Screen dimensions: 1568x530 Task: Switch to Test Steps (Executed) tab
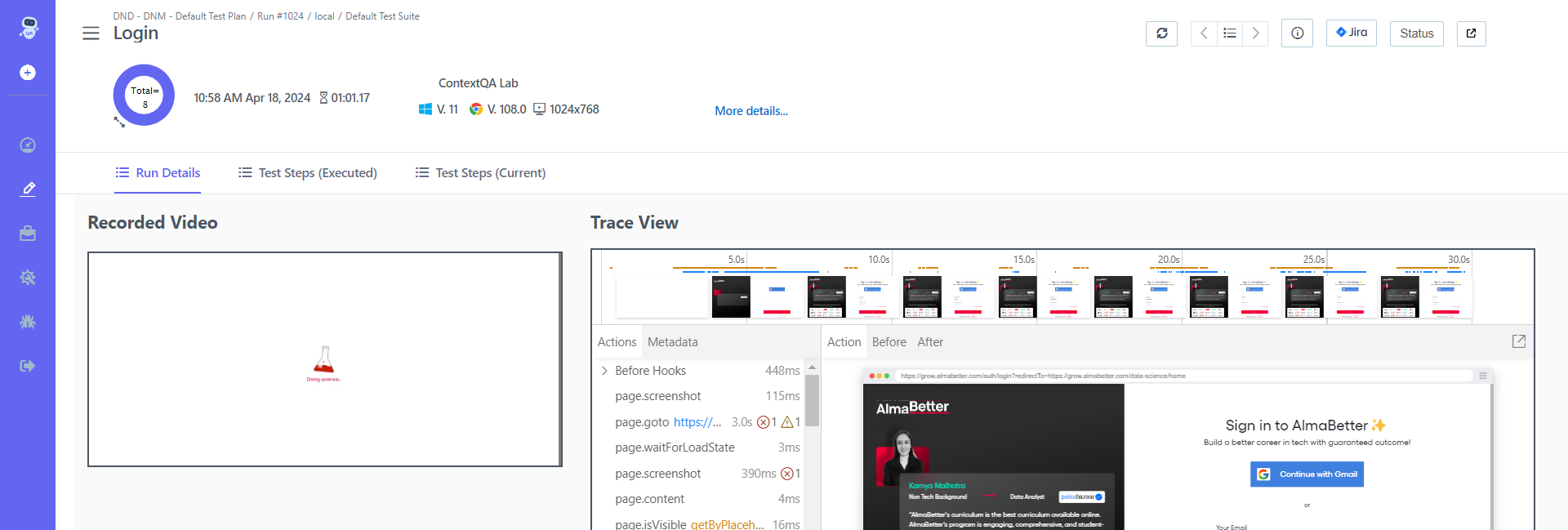[308, 173]
